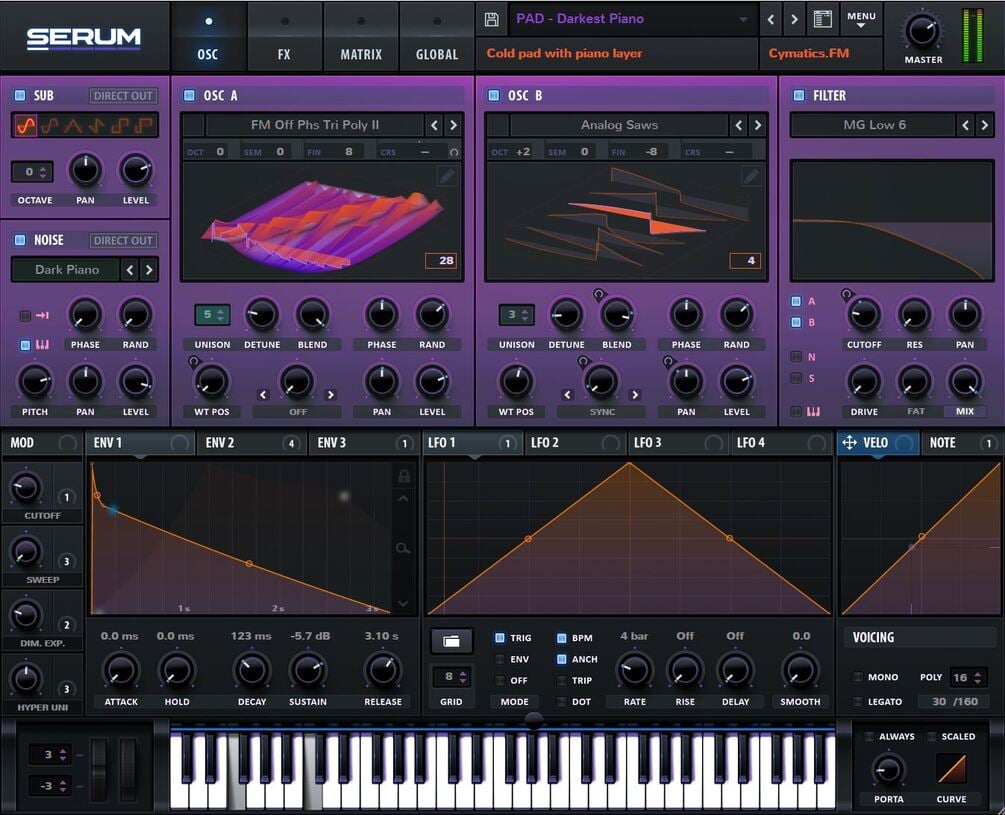The height and width of the screenshot is (815, 1005).
Task: Open the Analog Saws wavetable list
Action: point(619,125)
